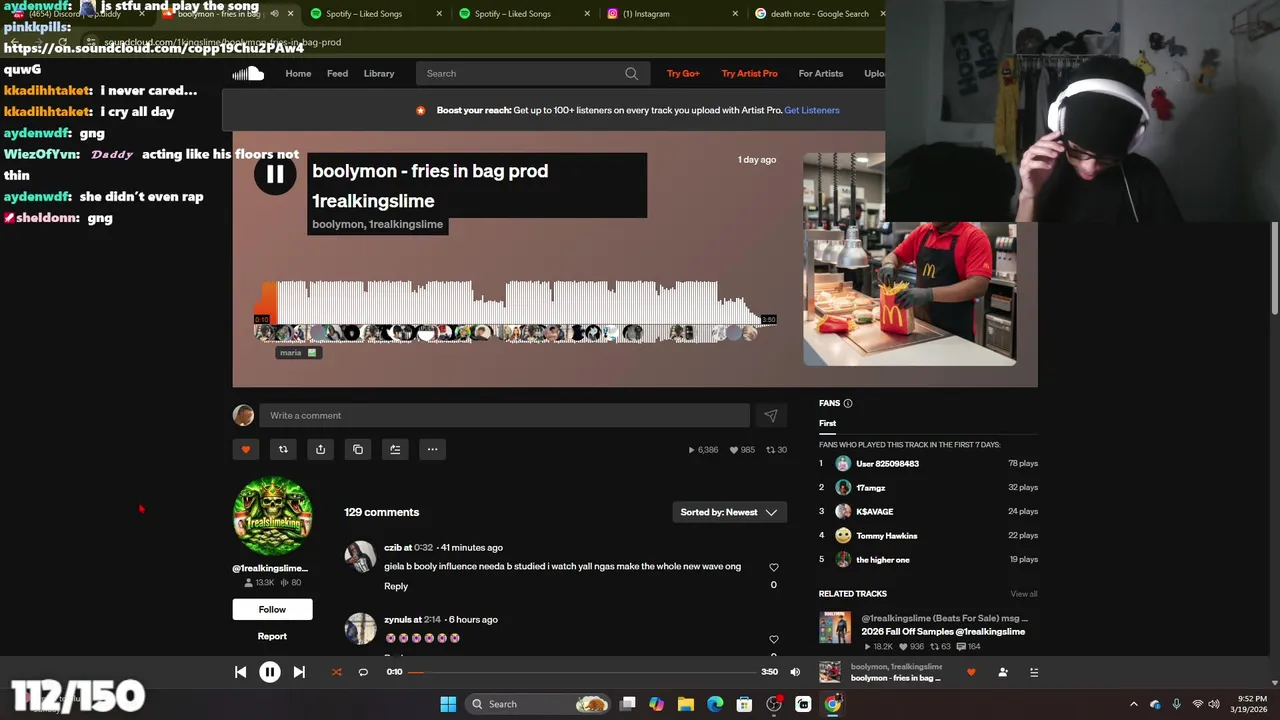The height and width of the screenshot is (720, 1280).
Task: Open the For Artists nav item
Action: (821, 73)
